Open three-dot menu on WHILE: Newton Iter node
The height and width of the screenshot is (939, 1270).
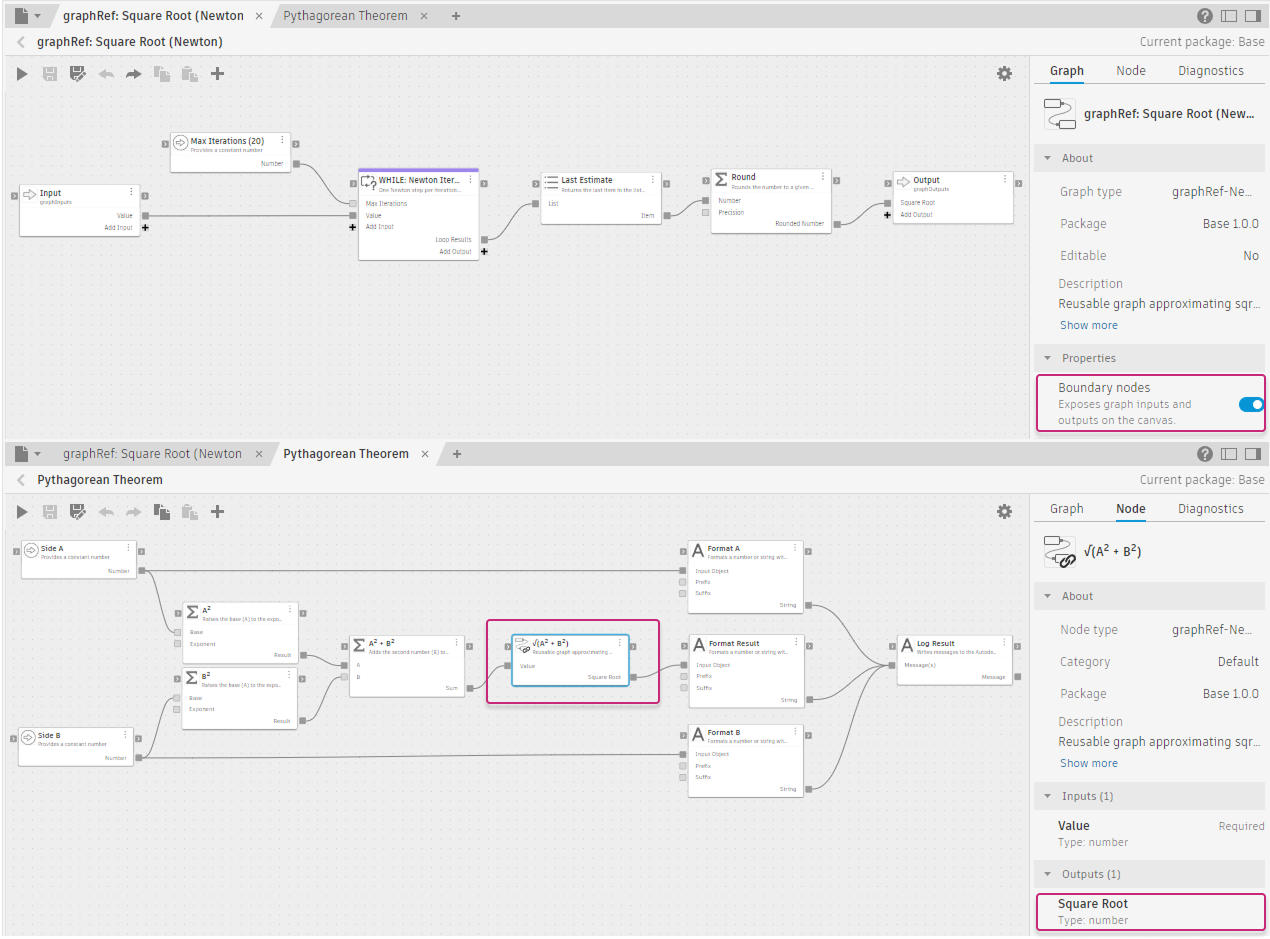coord(470,180)
